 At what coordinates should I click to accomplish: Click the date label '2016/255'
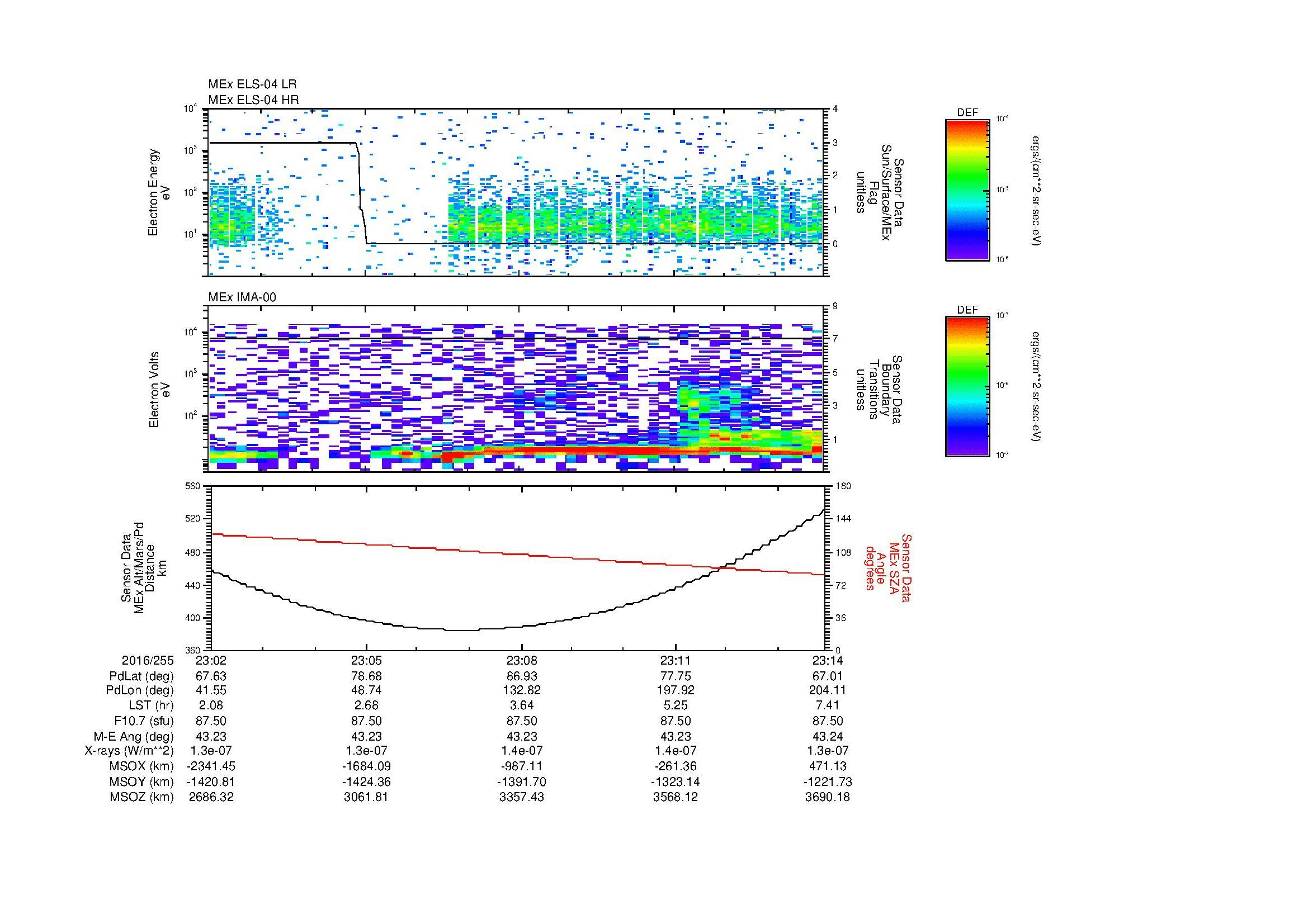[147, 661]
